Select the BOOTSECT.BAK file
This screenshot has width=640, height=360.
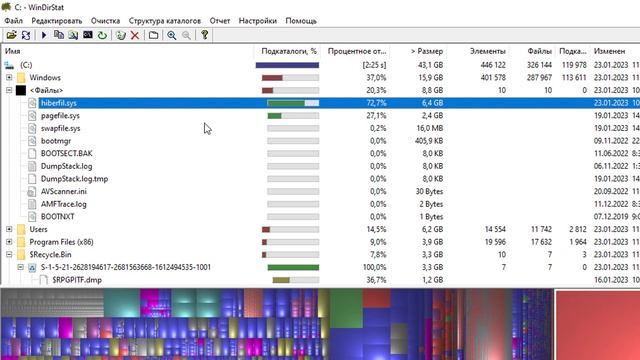(x=67, y=153)
